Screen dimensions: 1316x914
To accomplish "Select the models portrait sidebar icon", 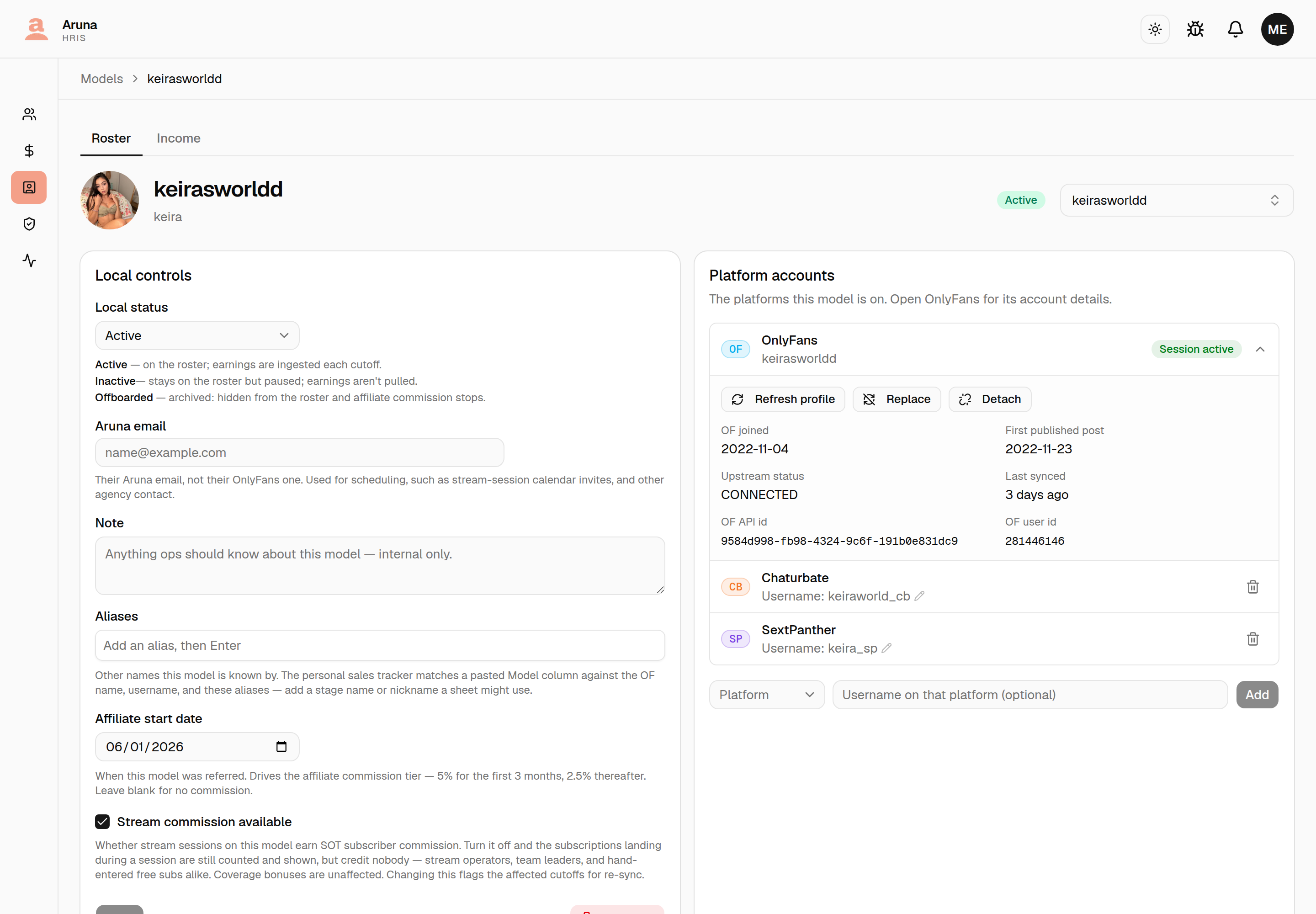I will 29,187.
